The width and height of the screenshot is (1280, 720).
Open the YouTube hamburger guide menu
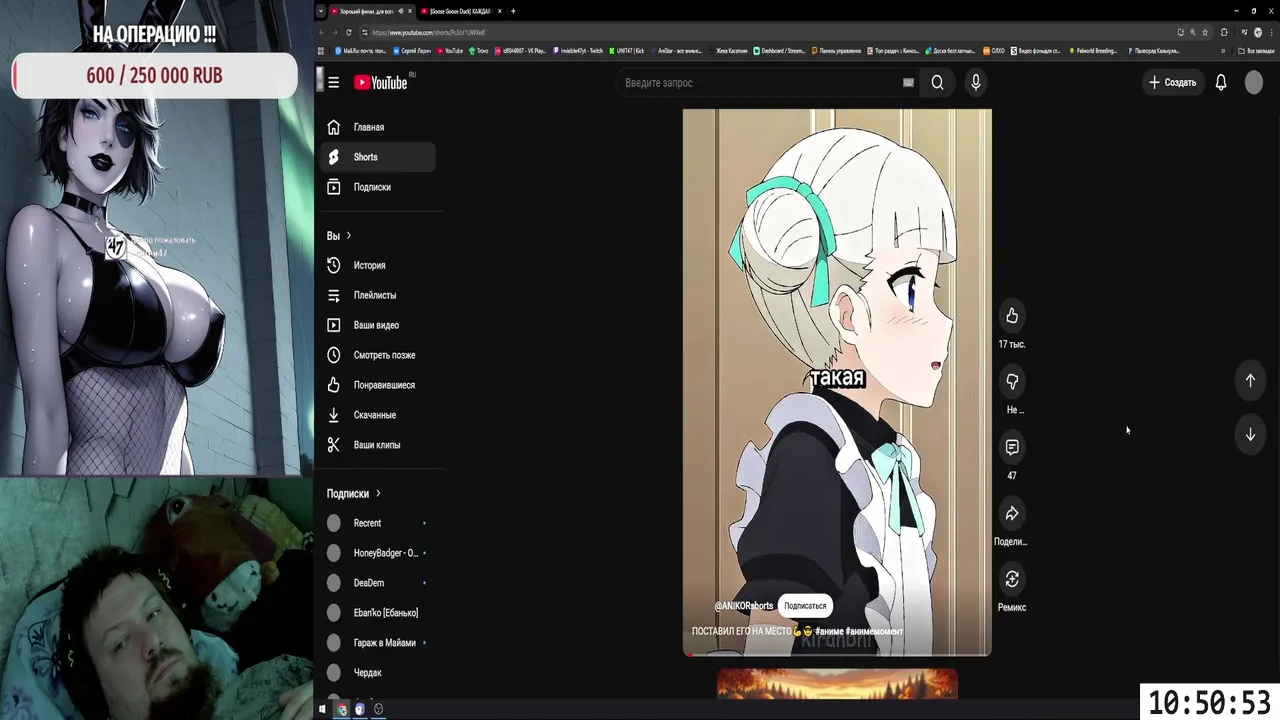(333, 83)
